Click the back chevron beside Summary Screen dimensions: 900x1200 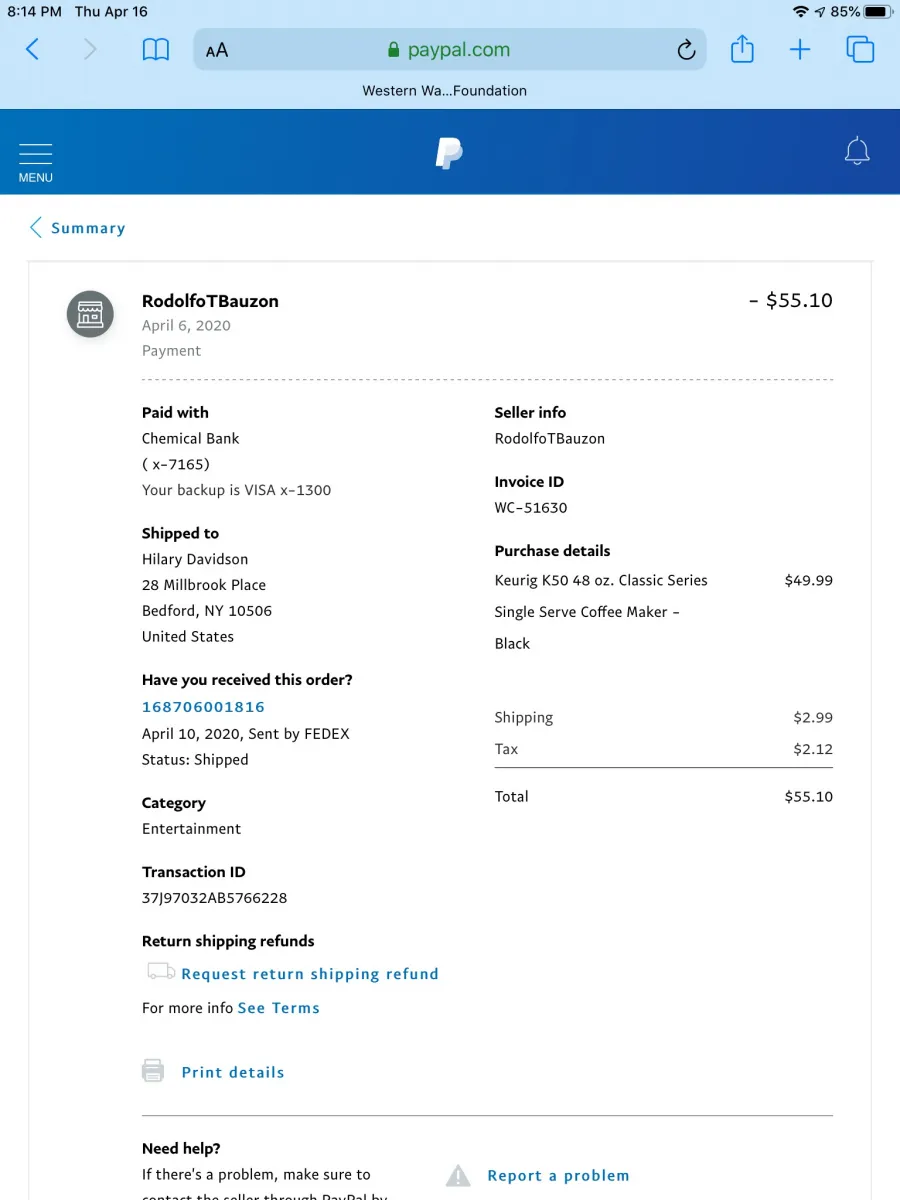coord(36,227)
